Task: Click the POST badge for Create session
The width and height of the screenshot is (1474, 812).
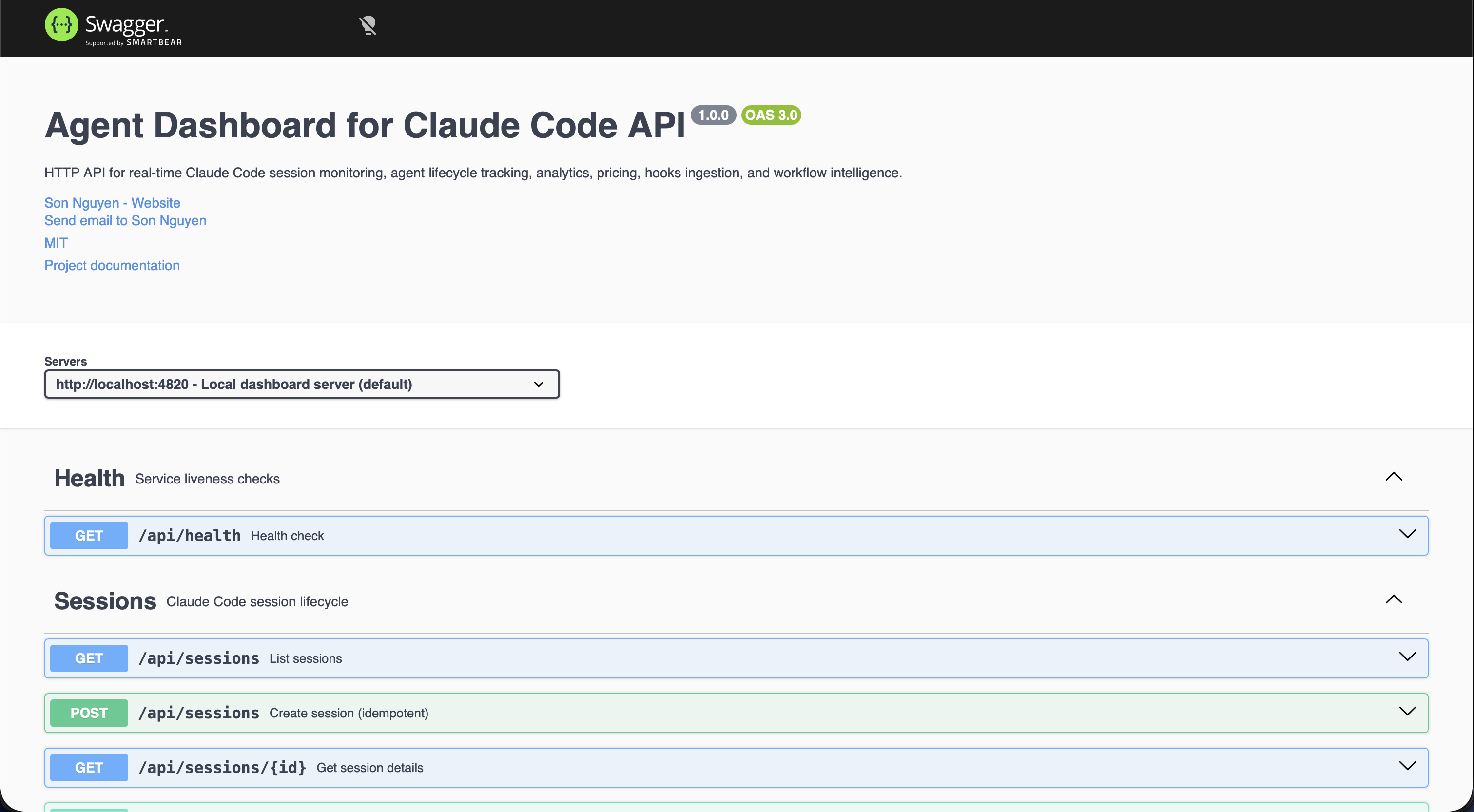Action: (x=89, y=713)
